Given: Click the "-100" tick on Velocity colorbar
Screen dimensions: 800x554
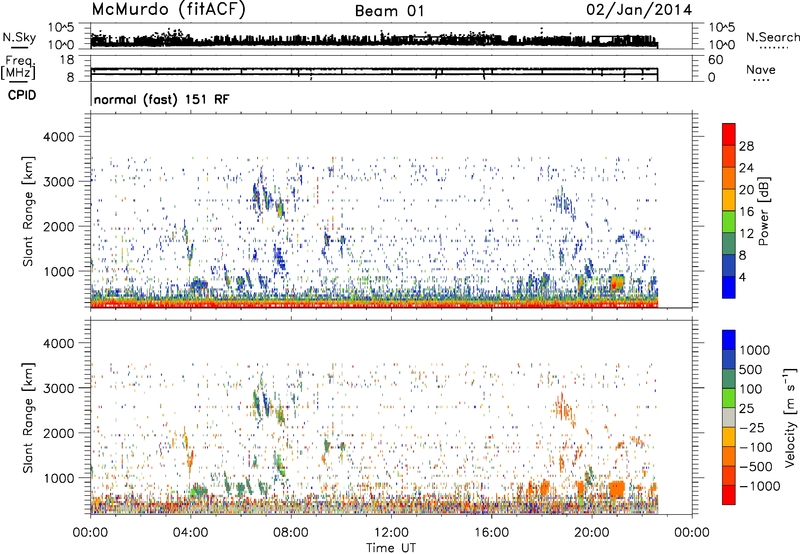Looking at the screenshot, I should (x=756, y=447).
